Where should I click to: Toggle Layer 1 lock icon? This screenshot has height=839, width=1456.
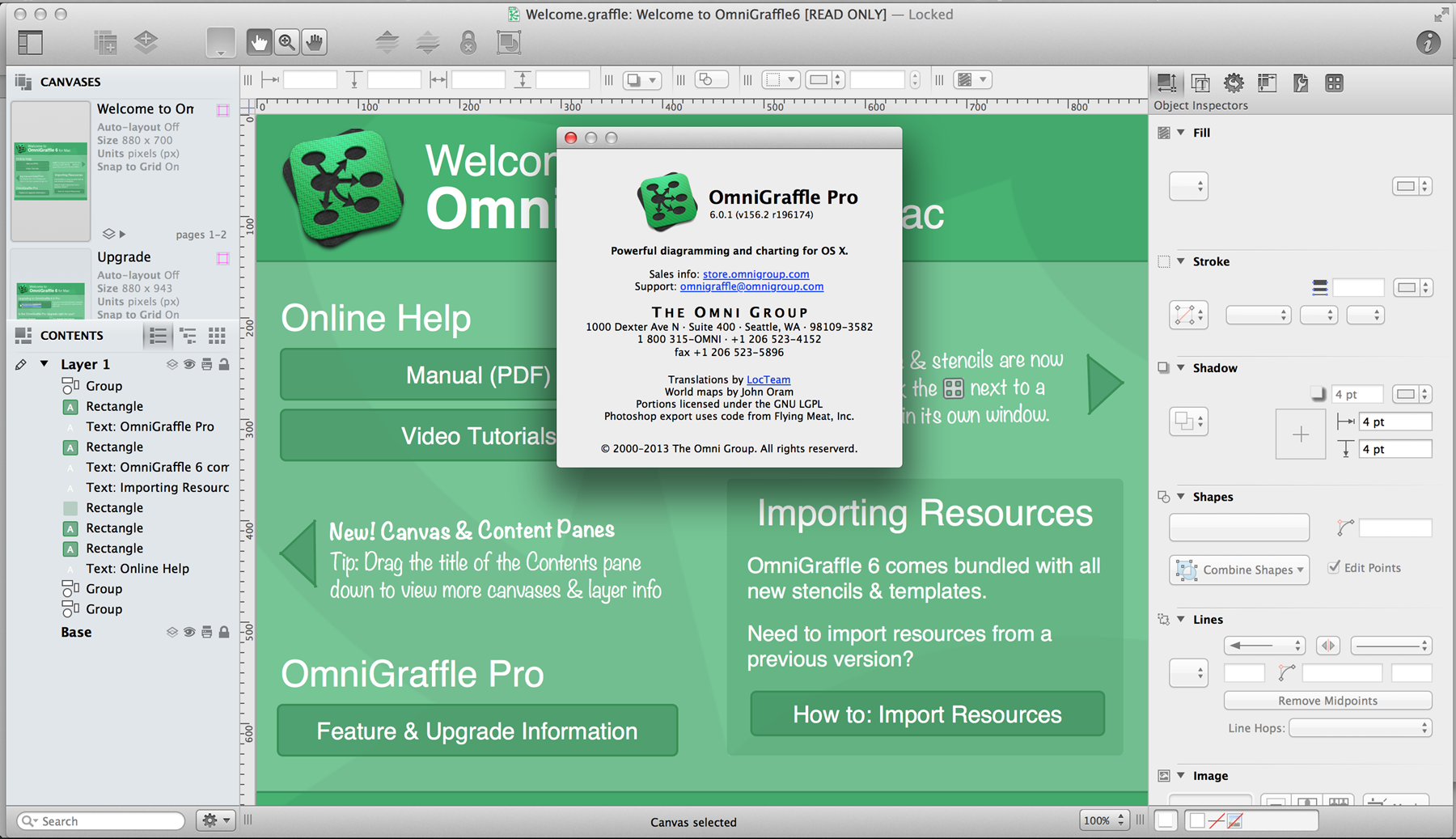click(x=224, y=365)
